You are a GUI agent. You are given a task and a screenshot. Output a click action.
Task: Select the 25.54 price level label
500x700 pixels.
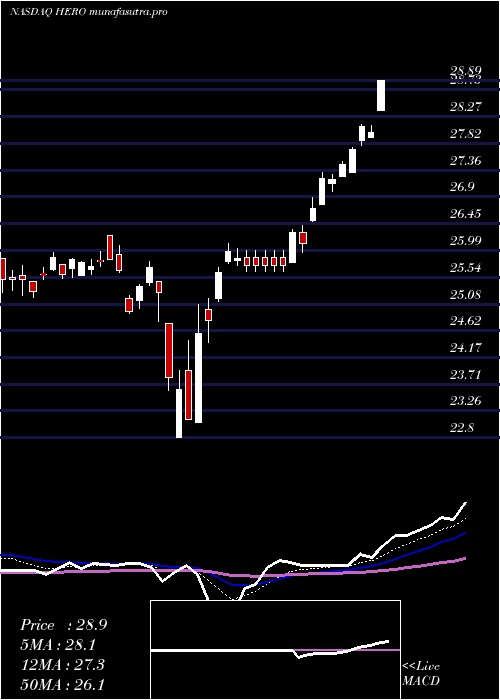click(x=465, y=268)
